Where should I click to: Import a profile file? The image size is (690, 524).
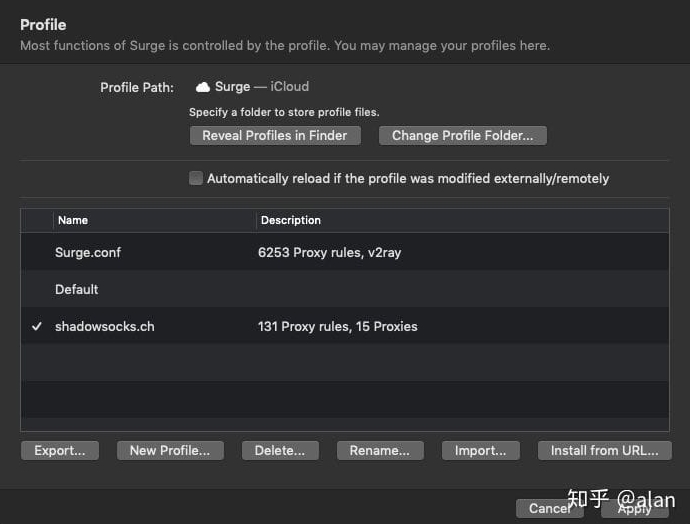pyautogui.click(x=481, y=451)
